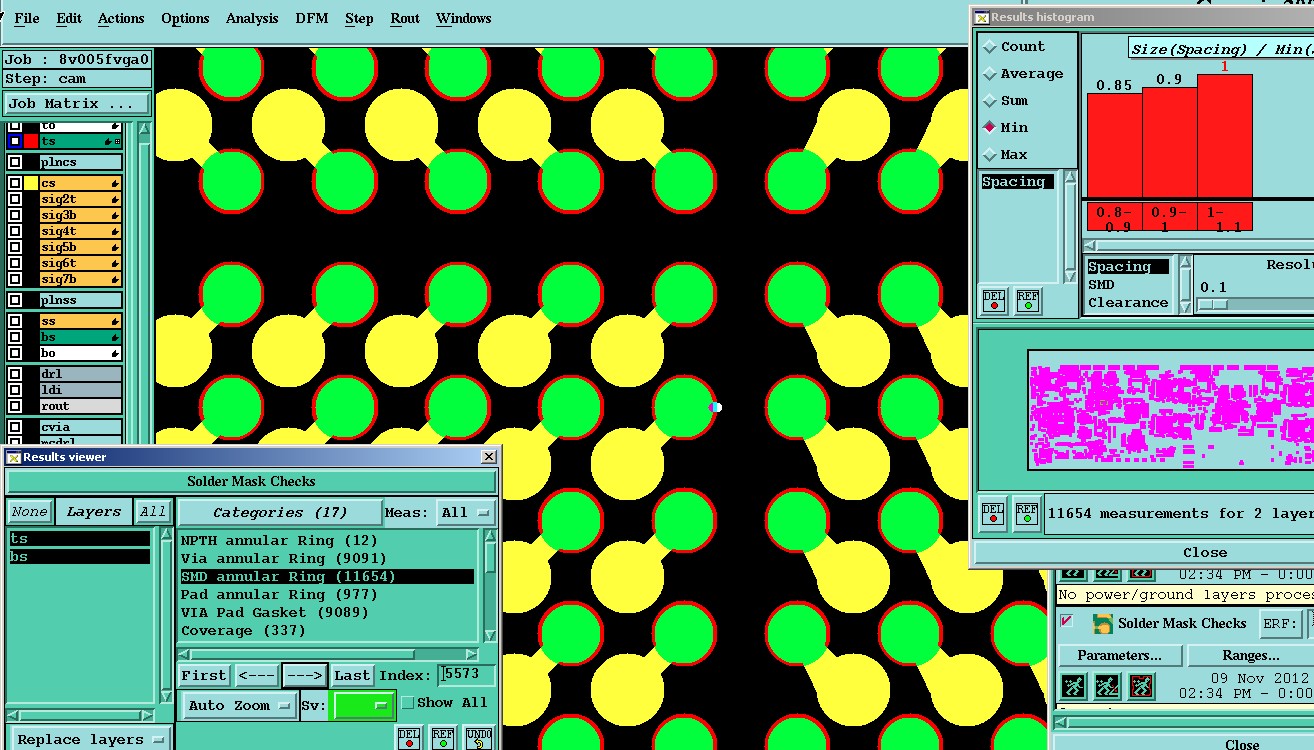Click the Last result button

352,675
